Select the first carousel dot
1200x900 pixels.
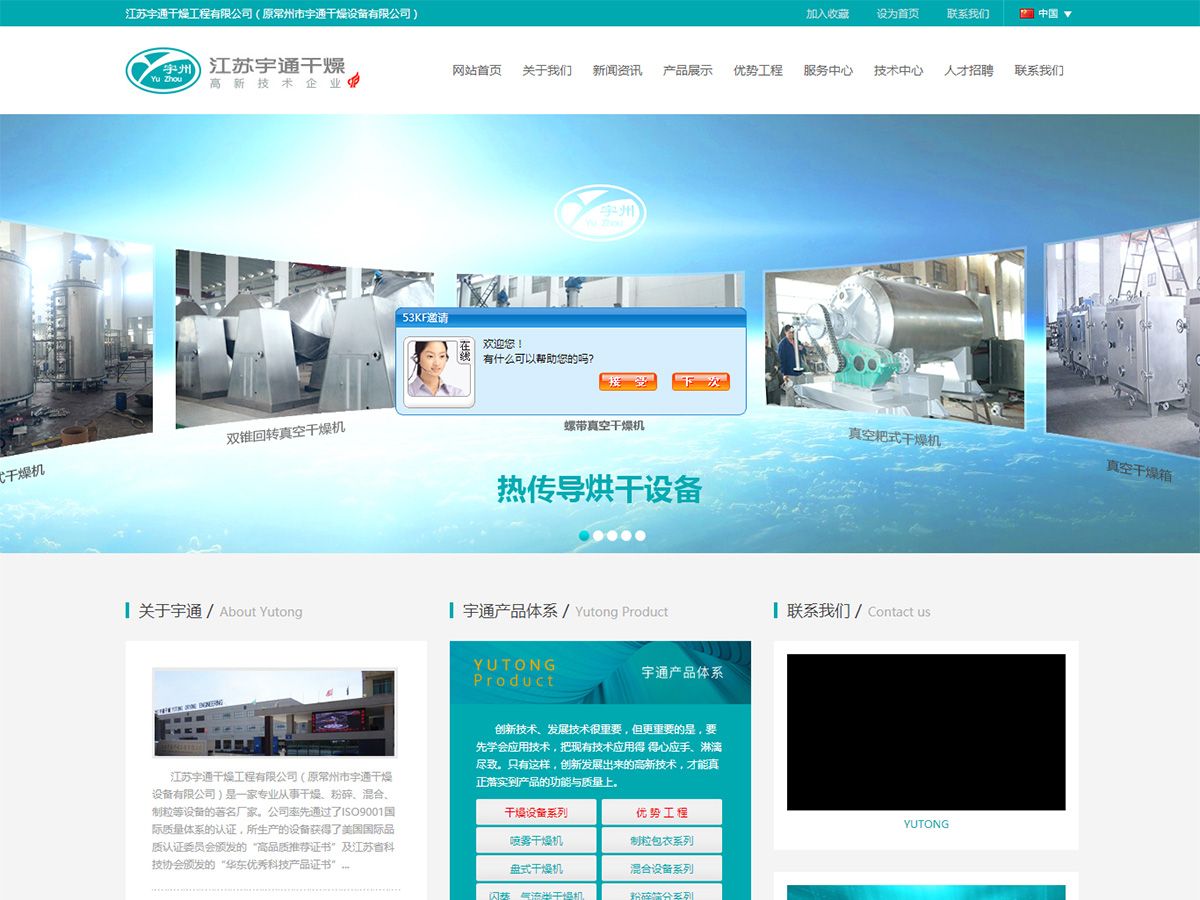tap(584, 535)
